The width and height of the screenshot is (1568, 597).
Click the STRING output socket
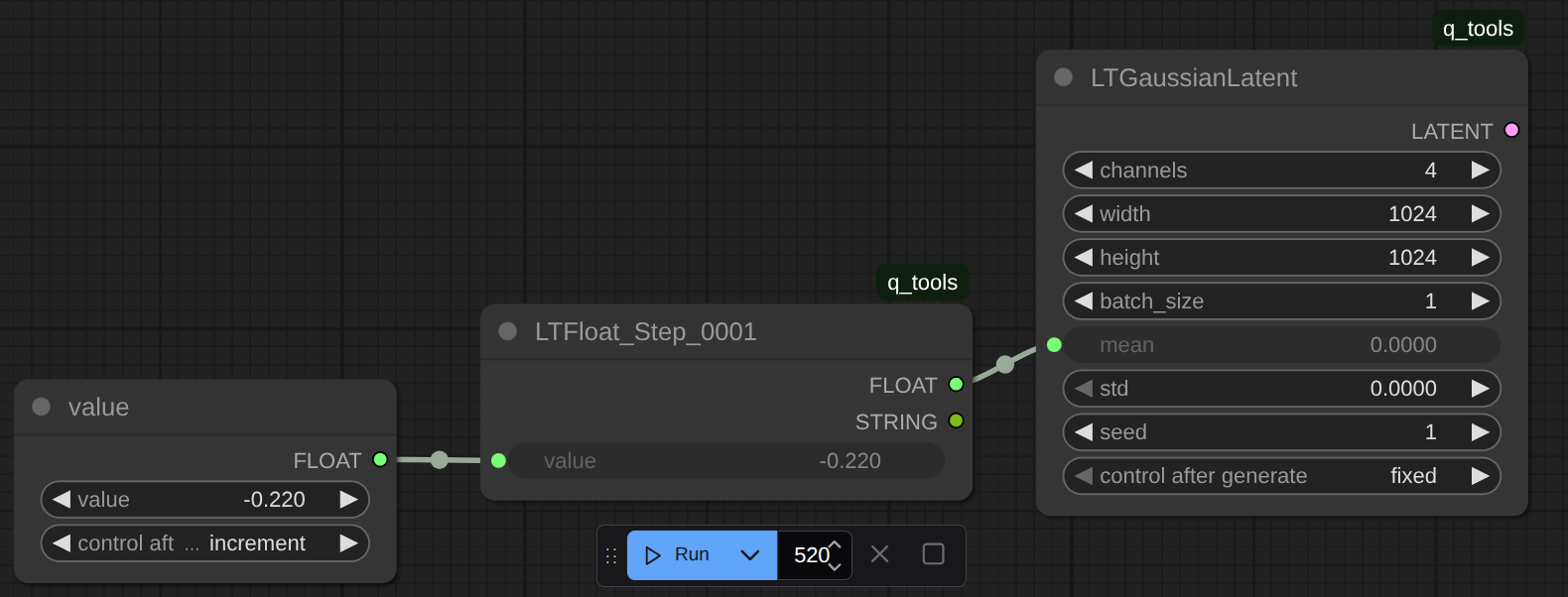pyautogui.click(x=956, y=420)
